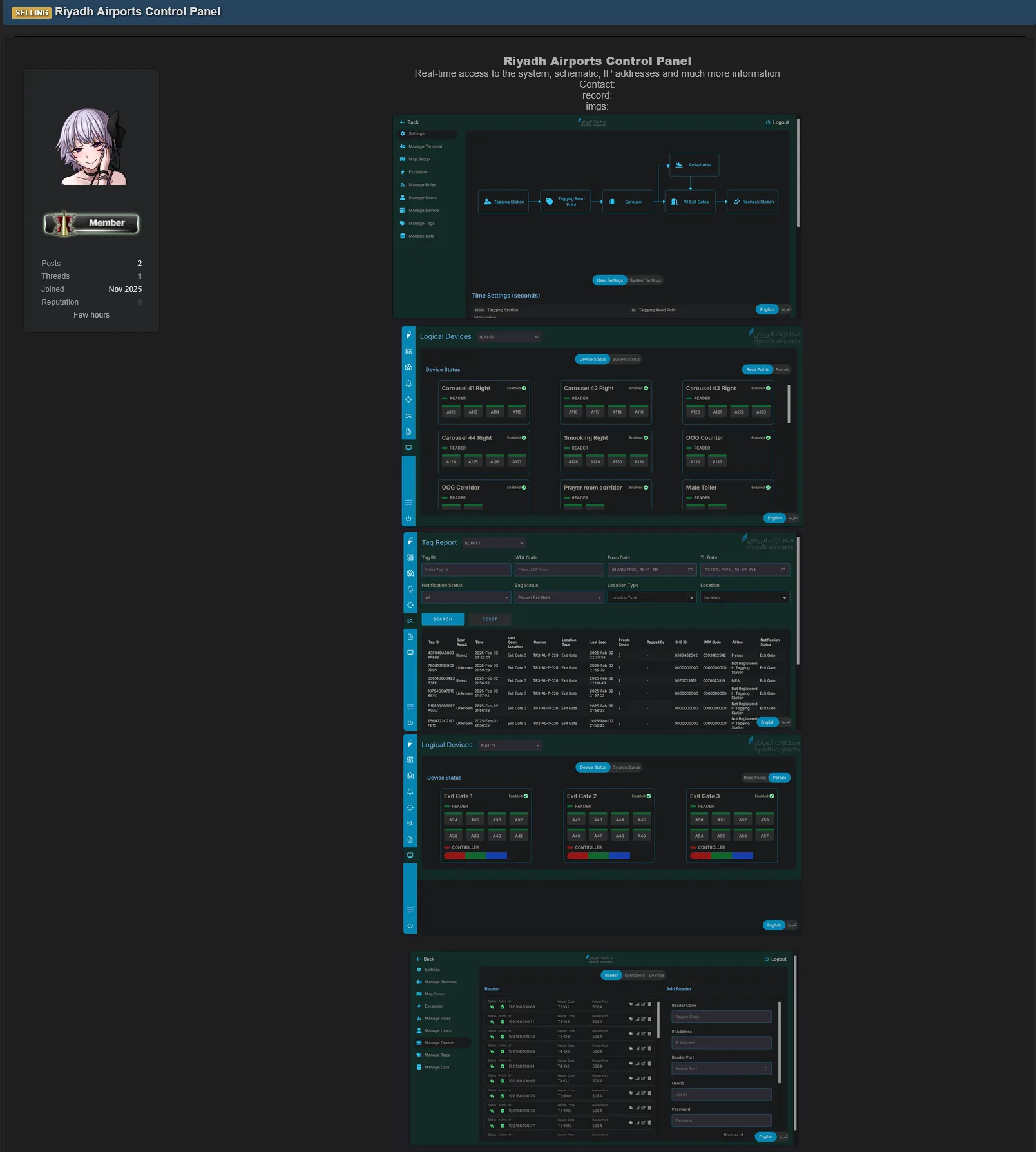Click the Member rank badge
Viewport: 1036px width, 1152px height.
[91, 224]
